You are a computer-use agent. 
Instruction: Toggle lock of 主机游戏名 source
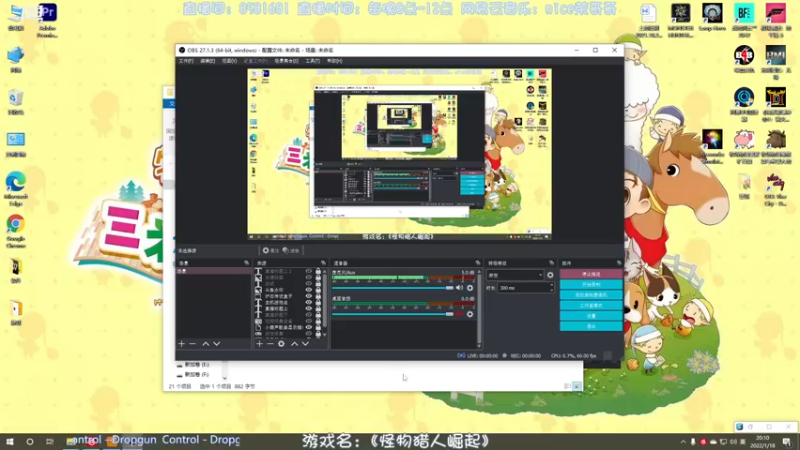coord(318,303)
